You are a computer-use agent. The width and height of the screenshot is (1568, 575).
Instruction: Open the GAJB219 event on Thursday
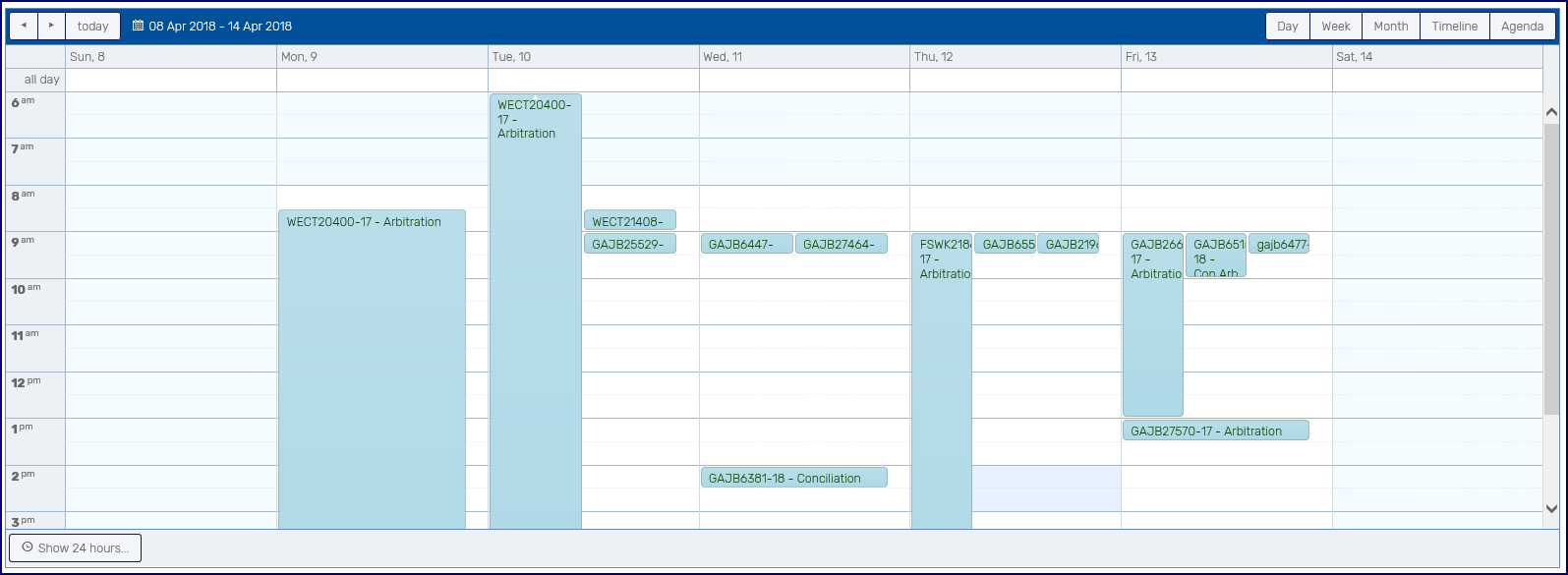point(1068,244)
